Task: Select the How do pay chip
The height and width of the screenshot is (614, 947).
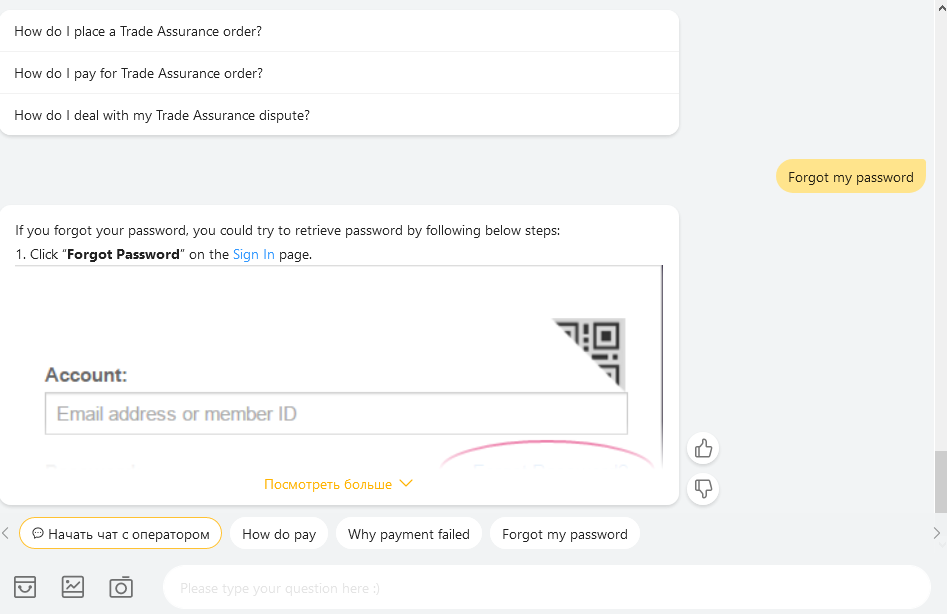Action: [x=279, y=533]
